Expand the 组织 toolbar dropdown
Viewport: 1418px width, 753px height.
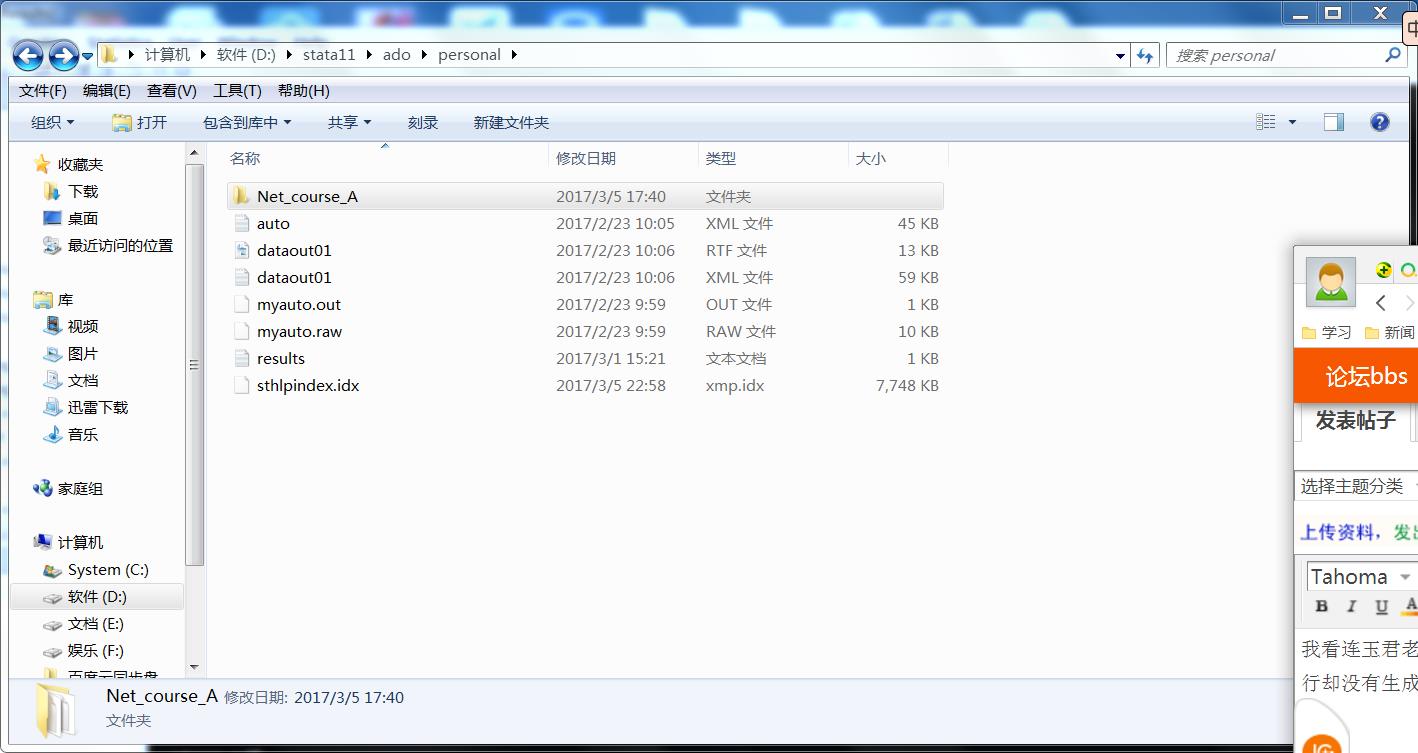pos(52,122)
